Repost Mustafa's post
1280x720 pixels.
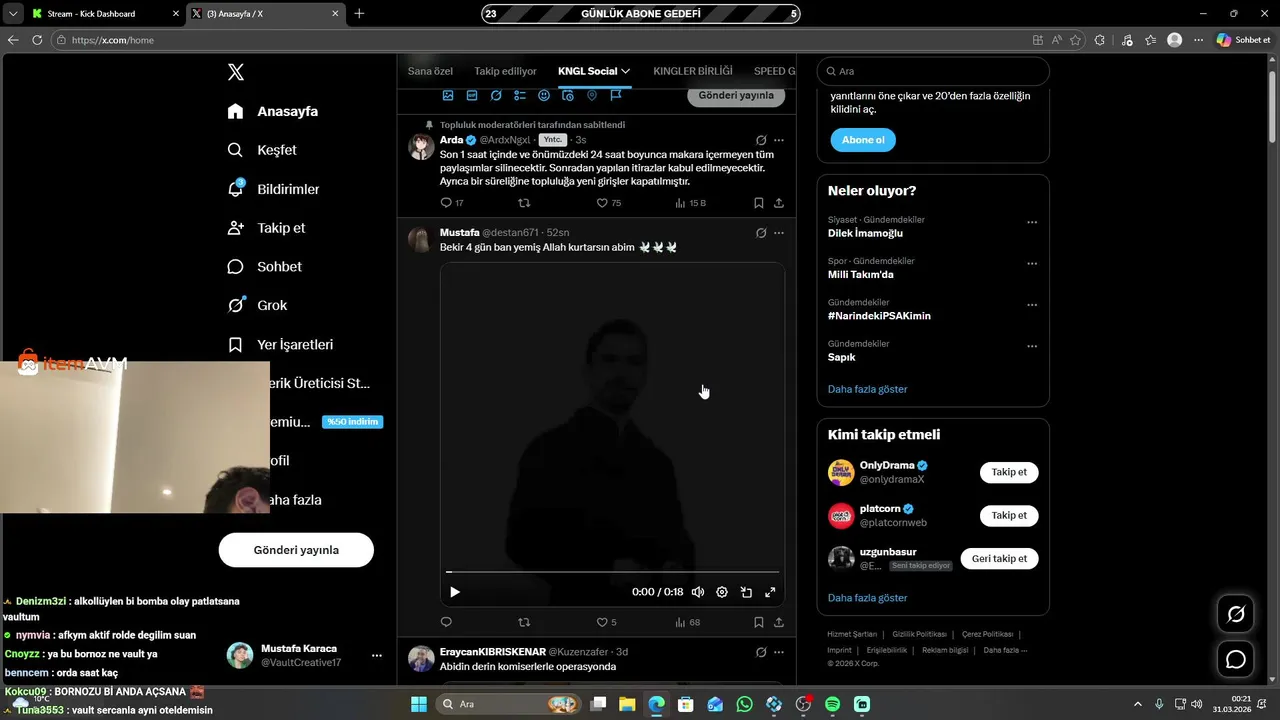pos(524,622)
